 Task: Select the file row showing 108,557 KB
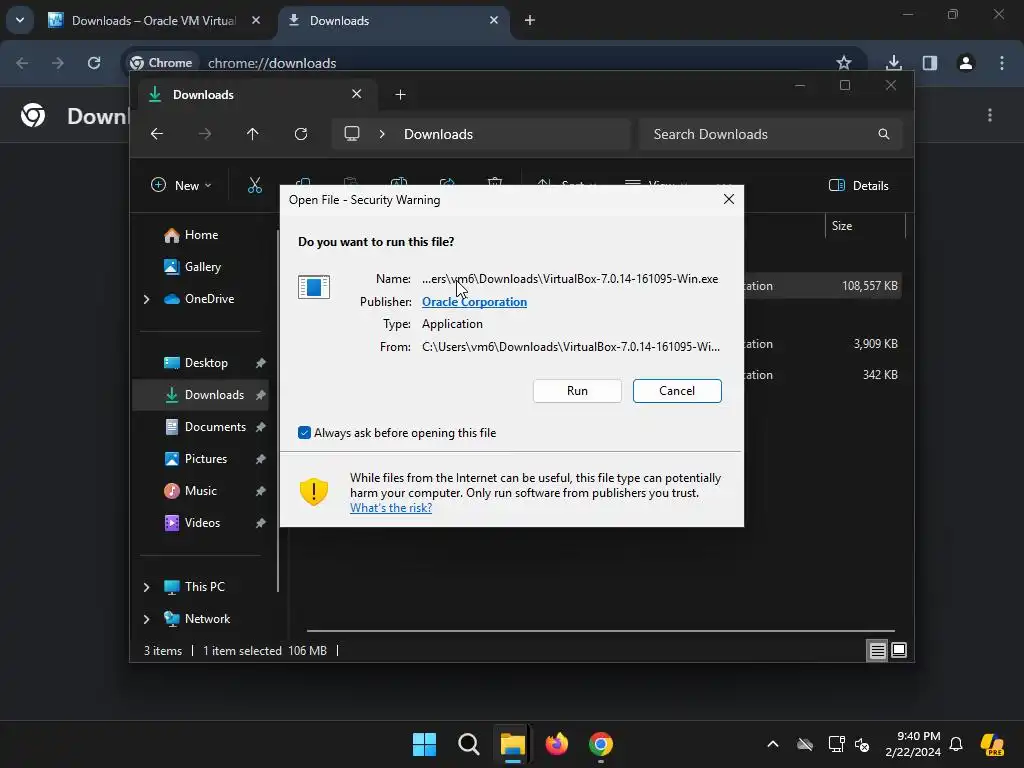[x=823, y=285]
